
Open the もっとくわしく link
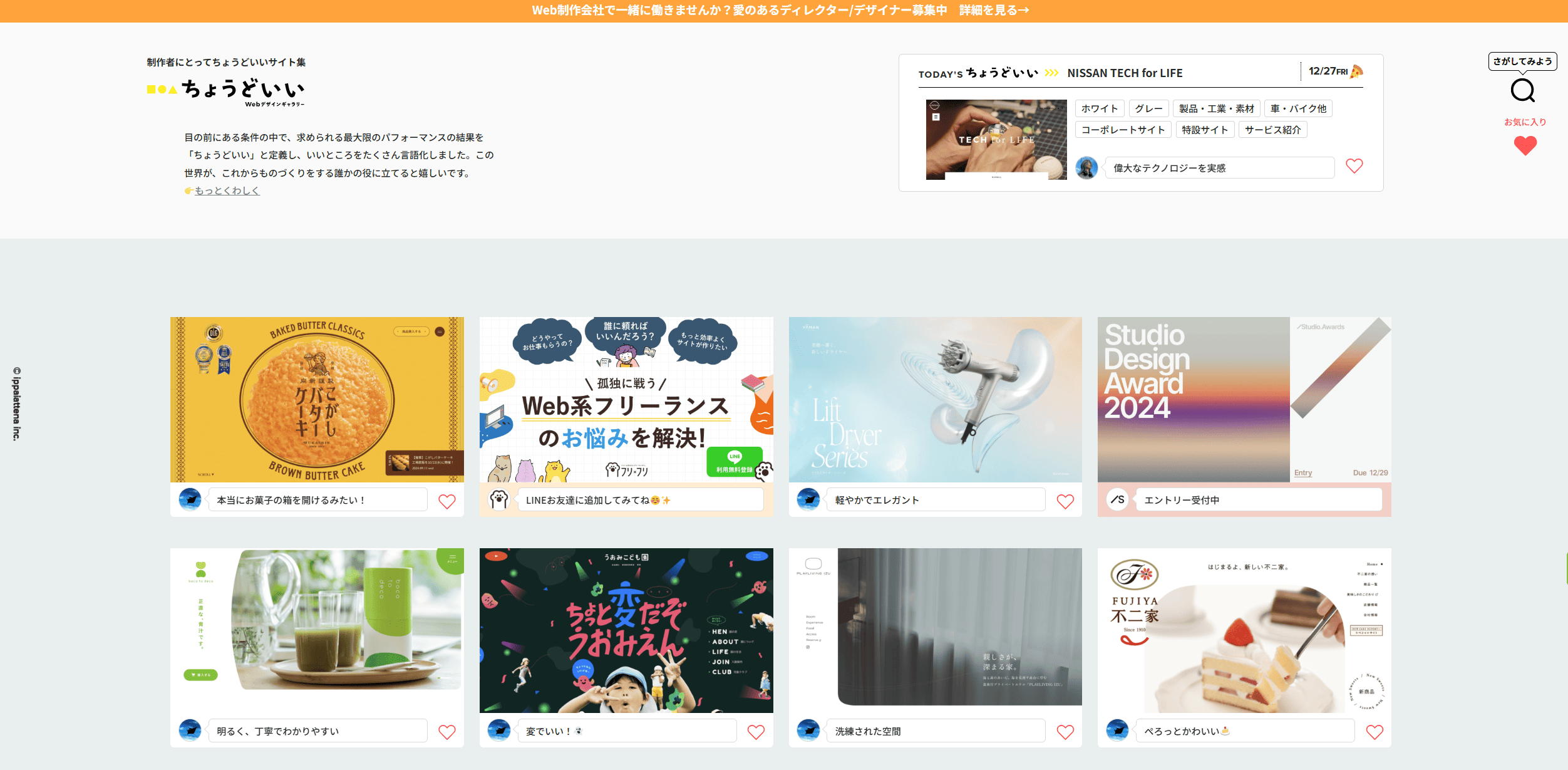pos(226,190)
